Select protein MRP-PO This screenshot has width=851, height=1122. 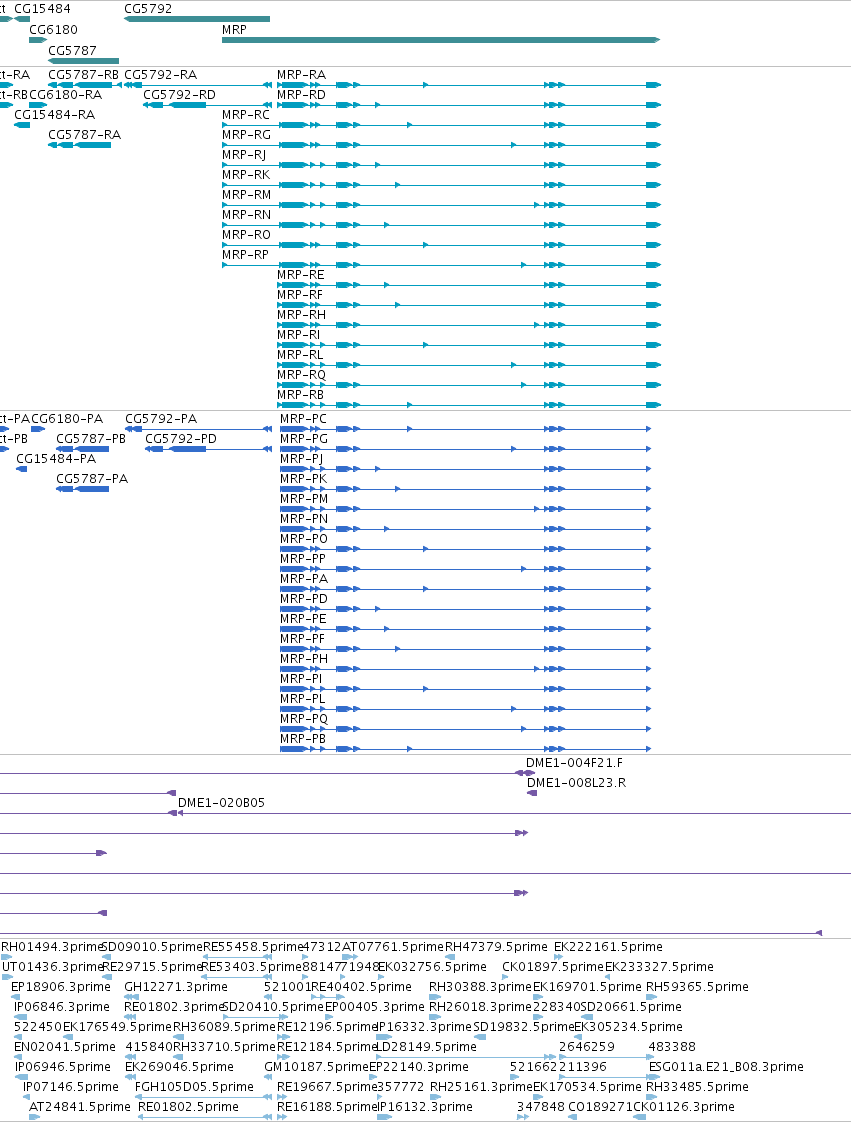tap(304, 540)
